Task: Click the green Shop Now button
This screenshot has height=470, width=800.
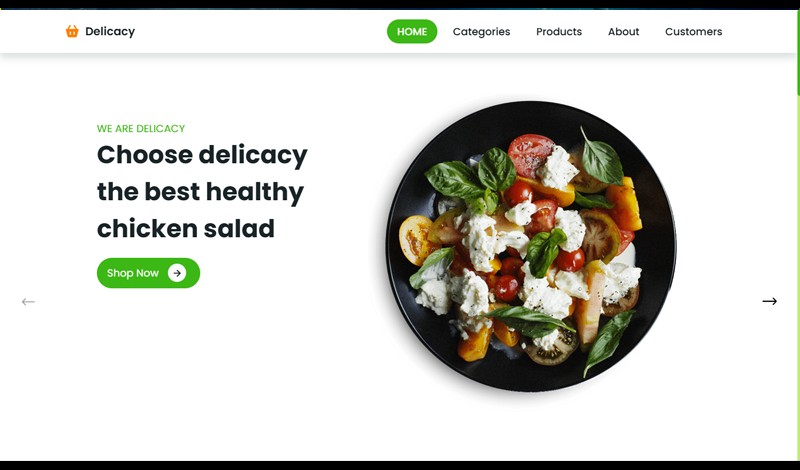Action: [148, 273]
